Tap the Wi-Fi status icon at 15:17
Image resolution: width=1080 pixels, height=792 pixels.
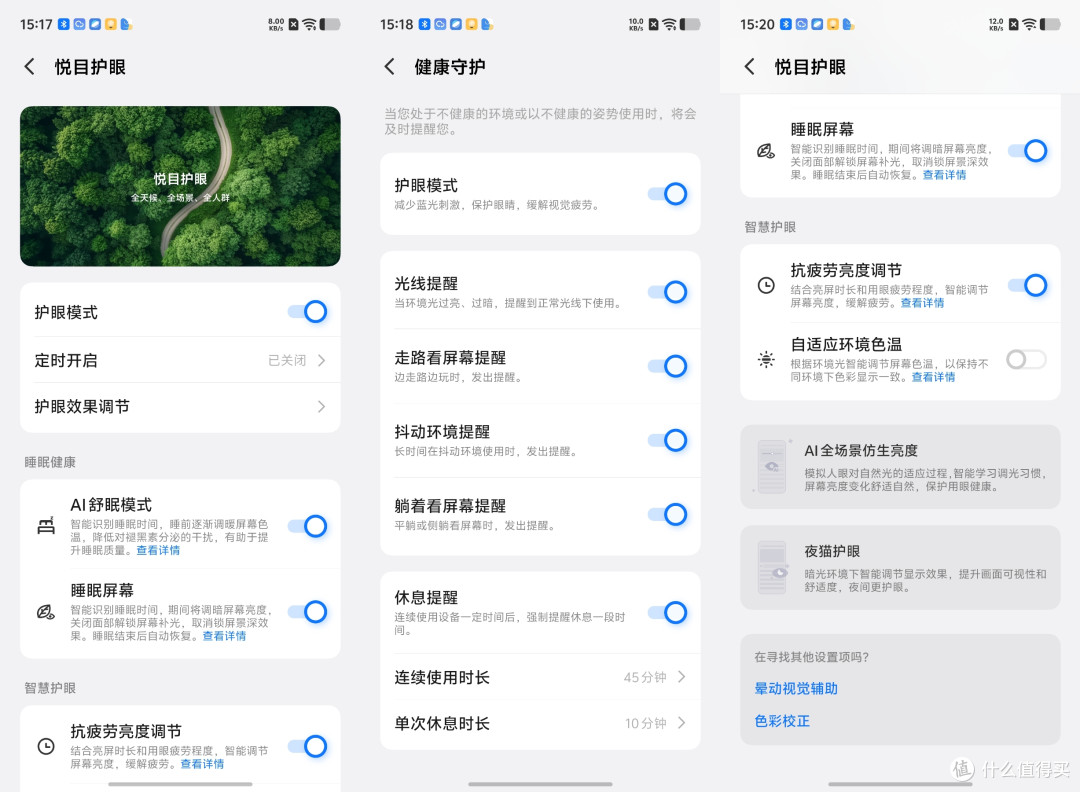pos(309,24)
